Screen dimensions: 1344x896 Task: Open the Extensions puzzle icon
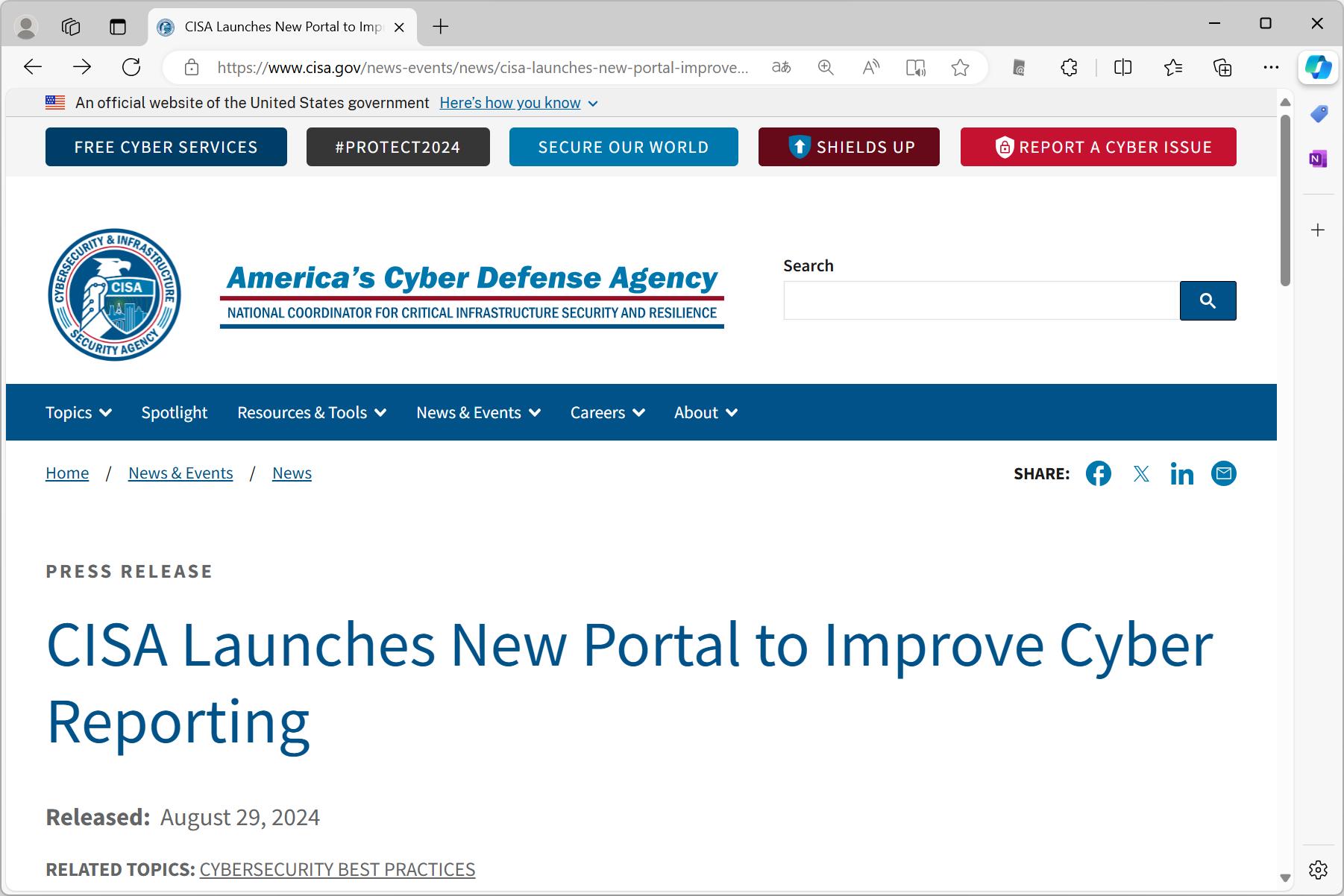1069,68
